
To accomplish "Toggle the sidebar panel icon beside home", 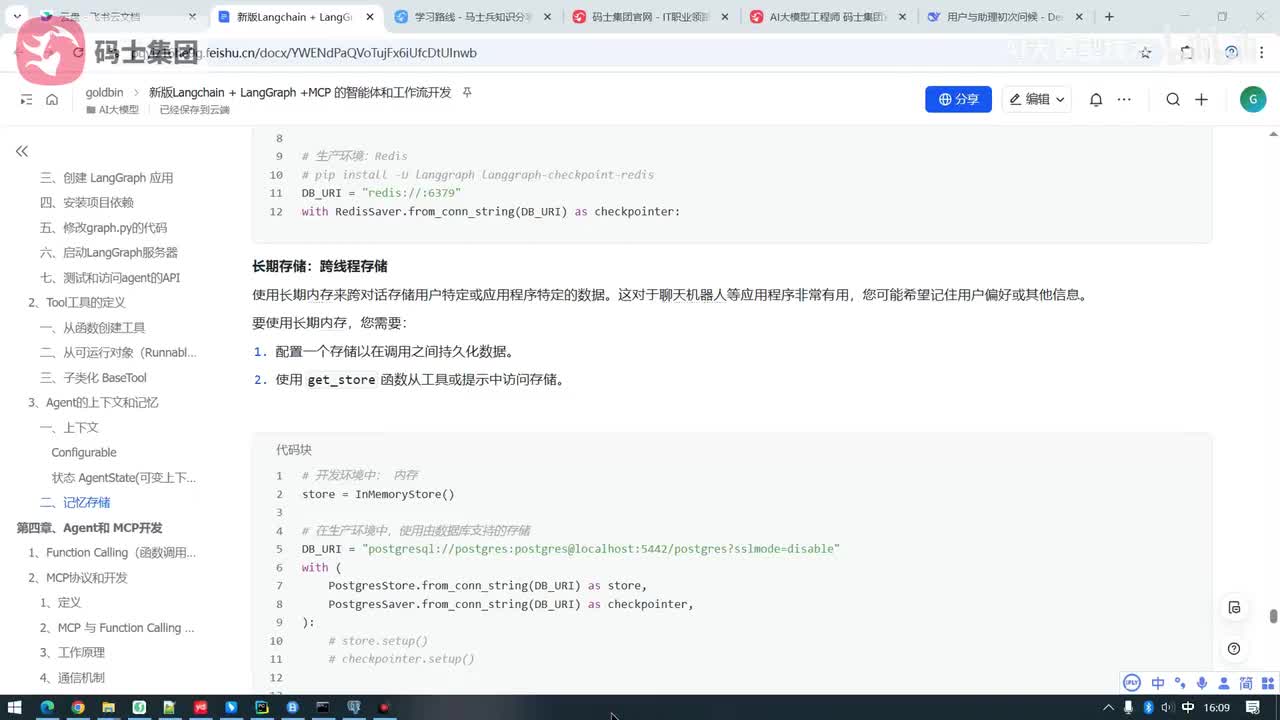I will pos(27,99).
